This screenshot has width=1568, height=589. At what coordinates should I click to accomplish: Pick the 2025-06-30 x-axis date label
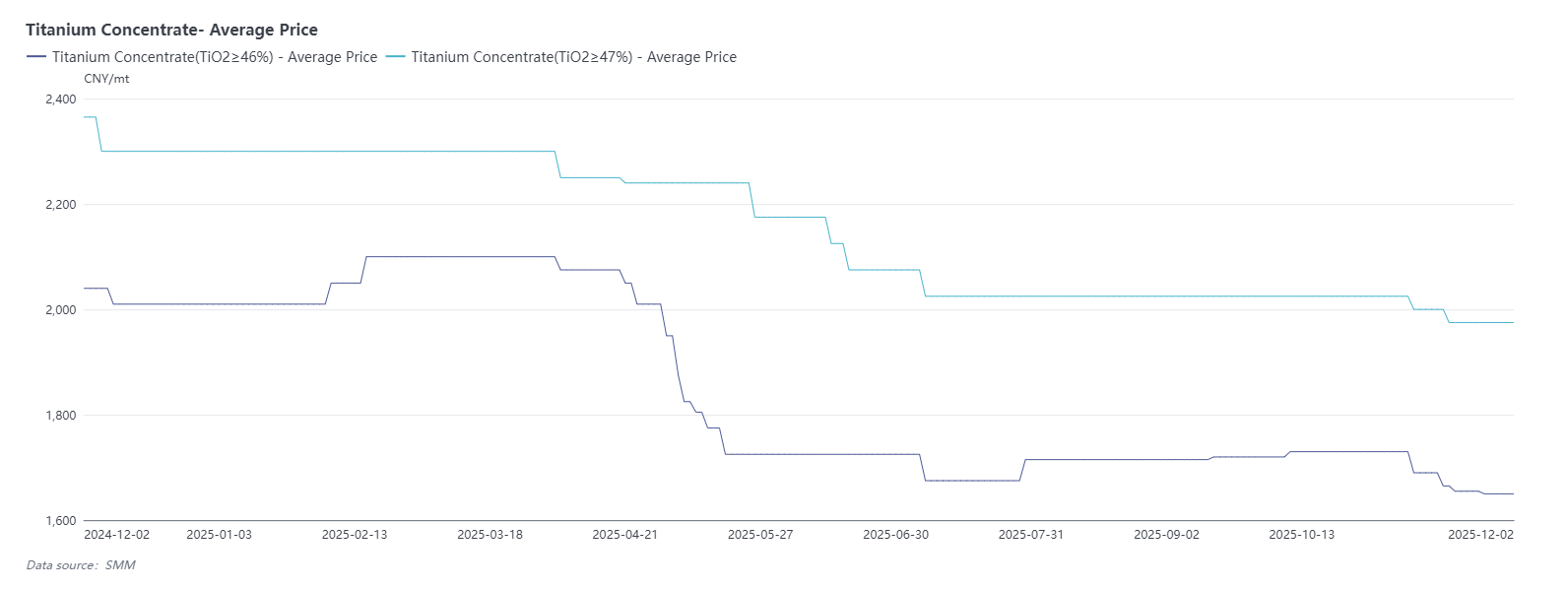pos(895,535)
